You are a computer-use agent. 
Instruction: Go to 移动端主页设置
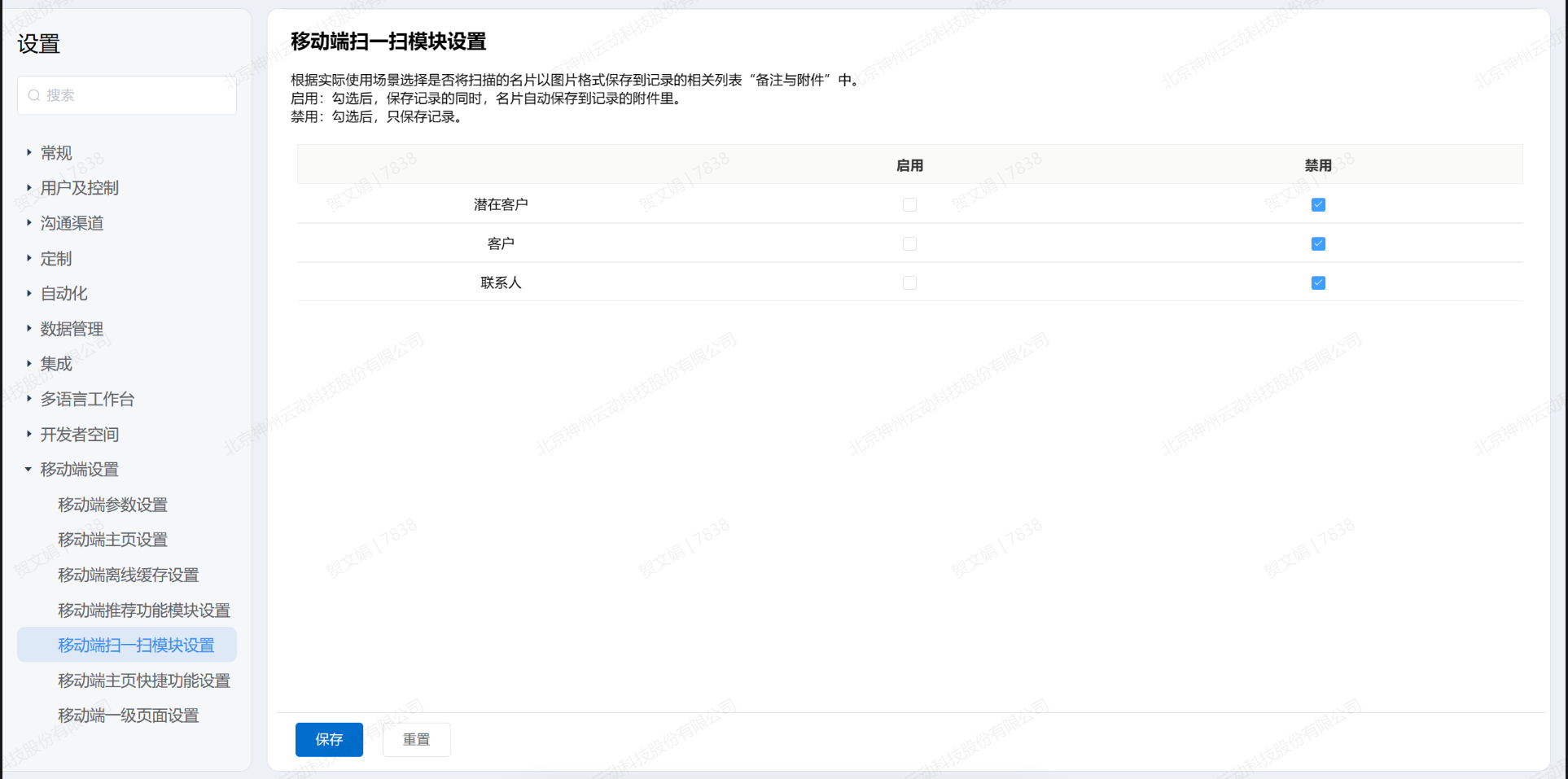(x=112, y=540)
